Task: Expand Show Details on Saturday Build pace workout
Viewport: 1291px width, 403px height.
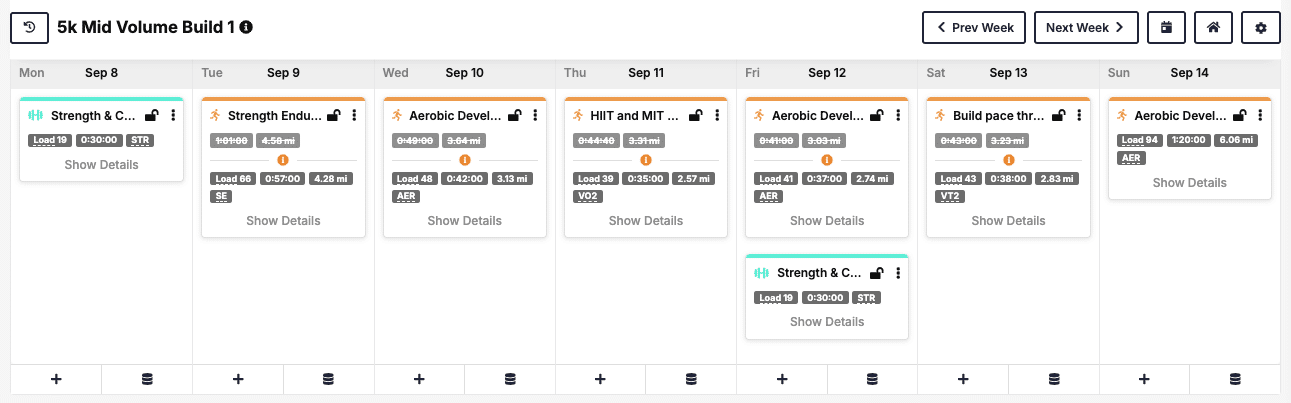Action: pos(1008,220)
